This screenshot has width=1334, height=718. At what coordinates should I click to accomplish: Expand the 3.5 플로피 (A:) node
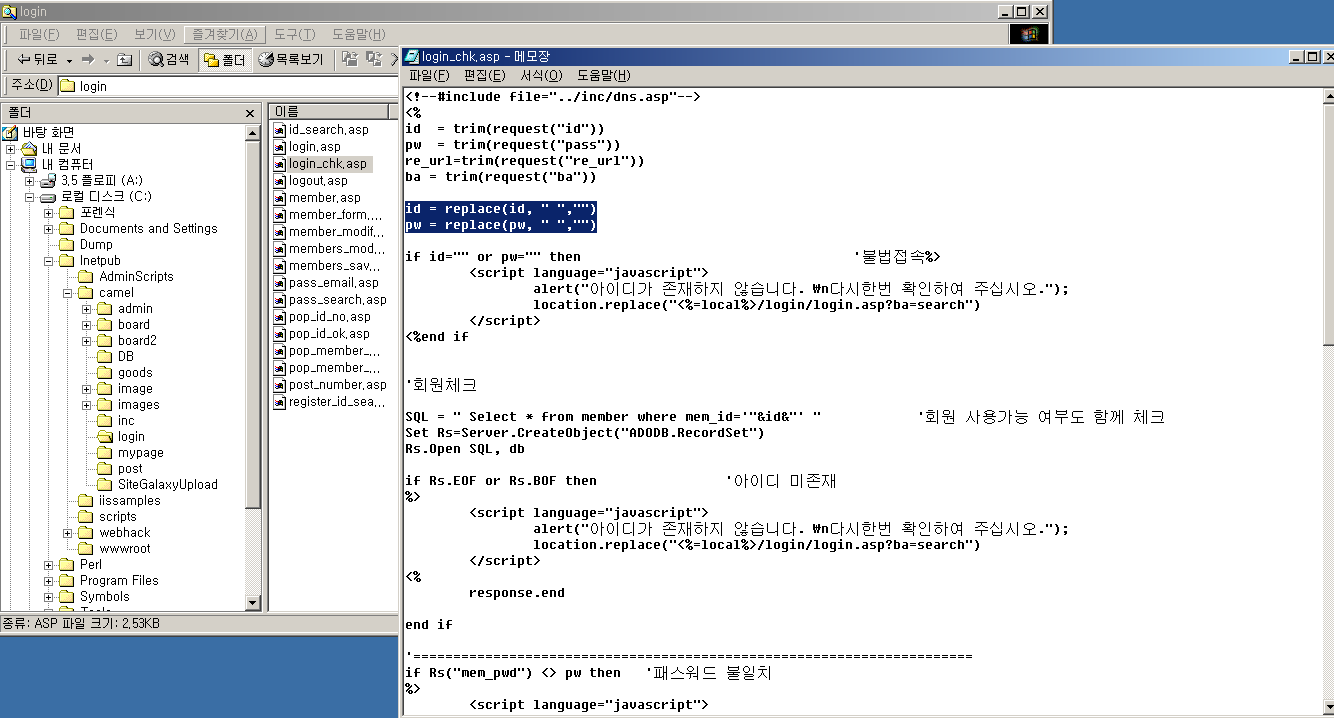click(x=30, y=180)
